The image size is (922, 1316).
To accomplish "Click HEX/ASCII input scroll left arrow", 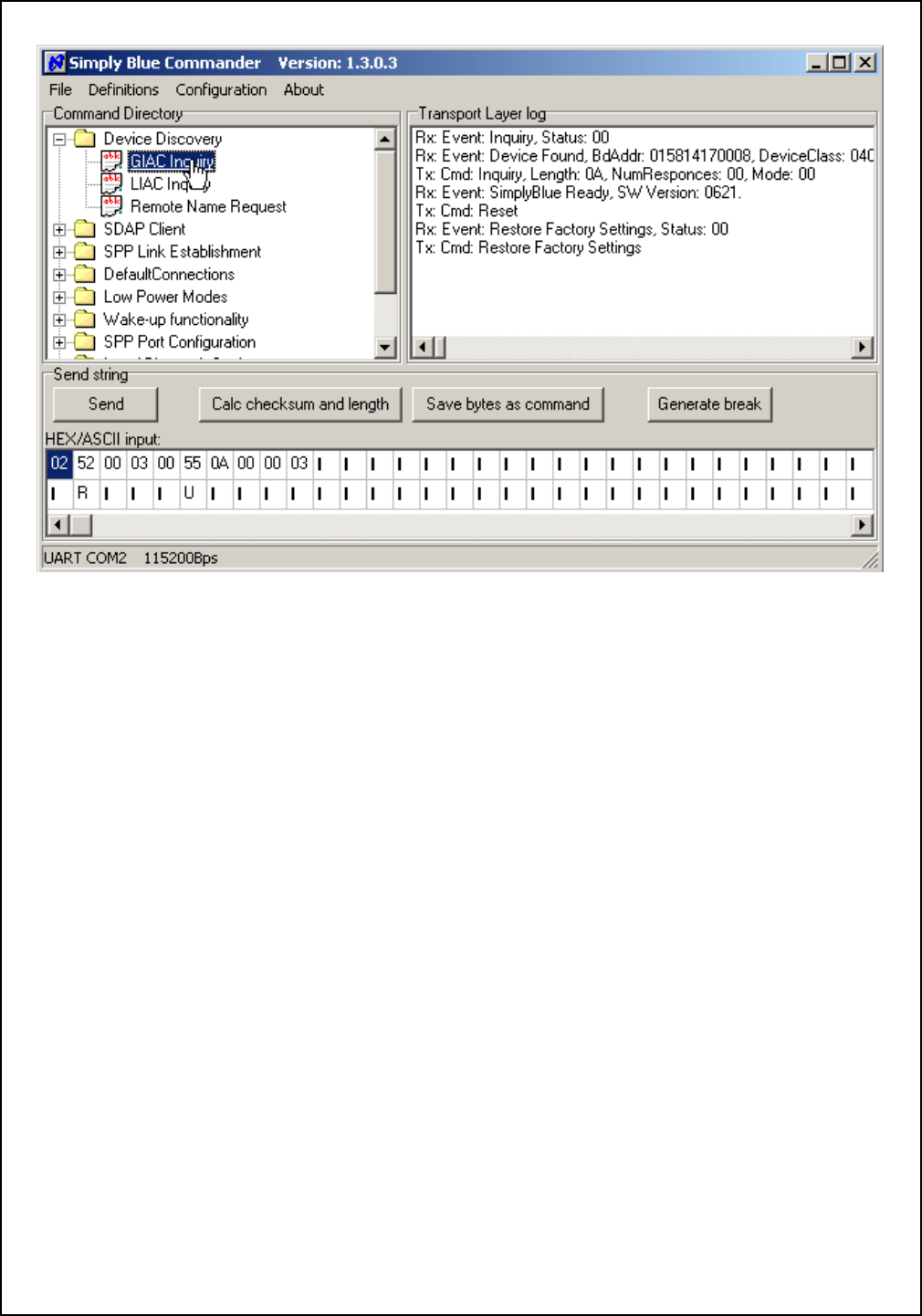I will pyautogui.click(x=58, y=525).
